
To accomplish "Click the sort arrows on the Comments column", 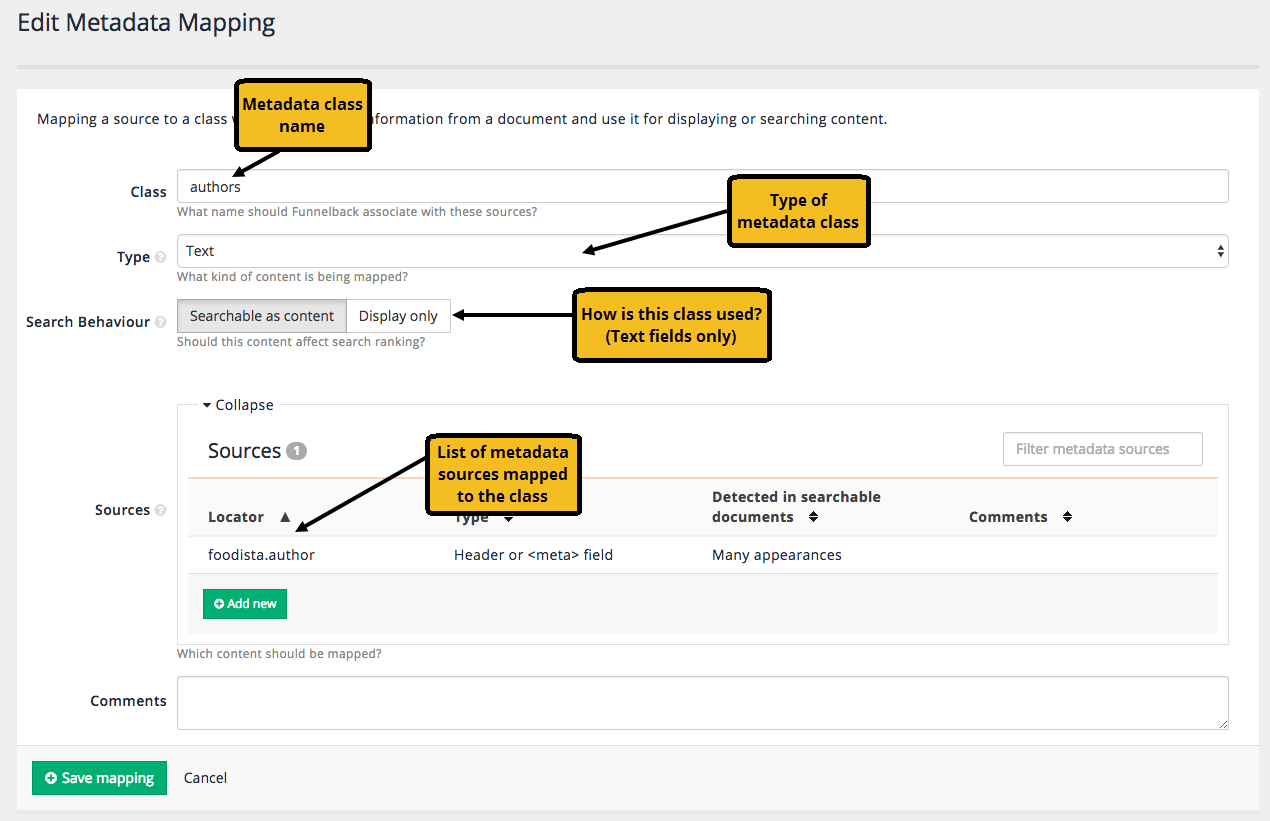I will [x=1067, y=517].
